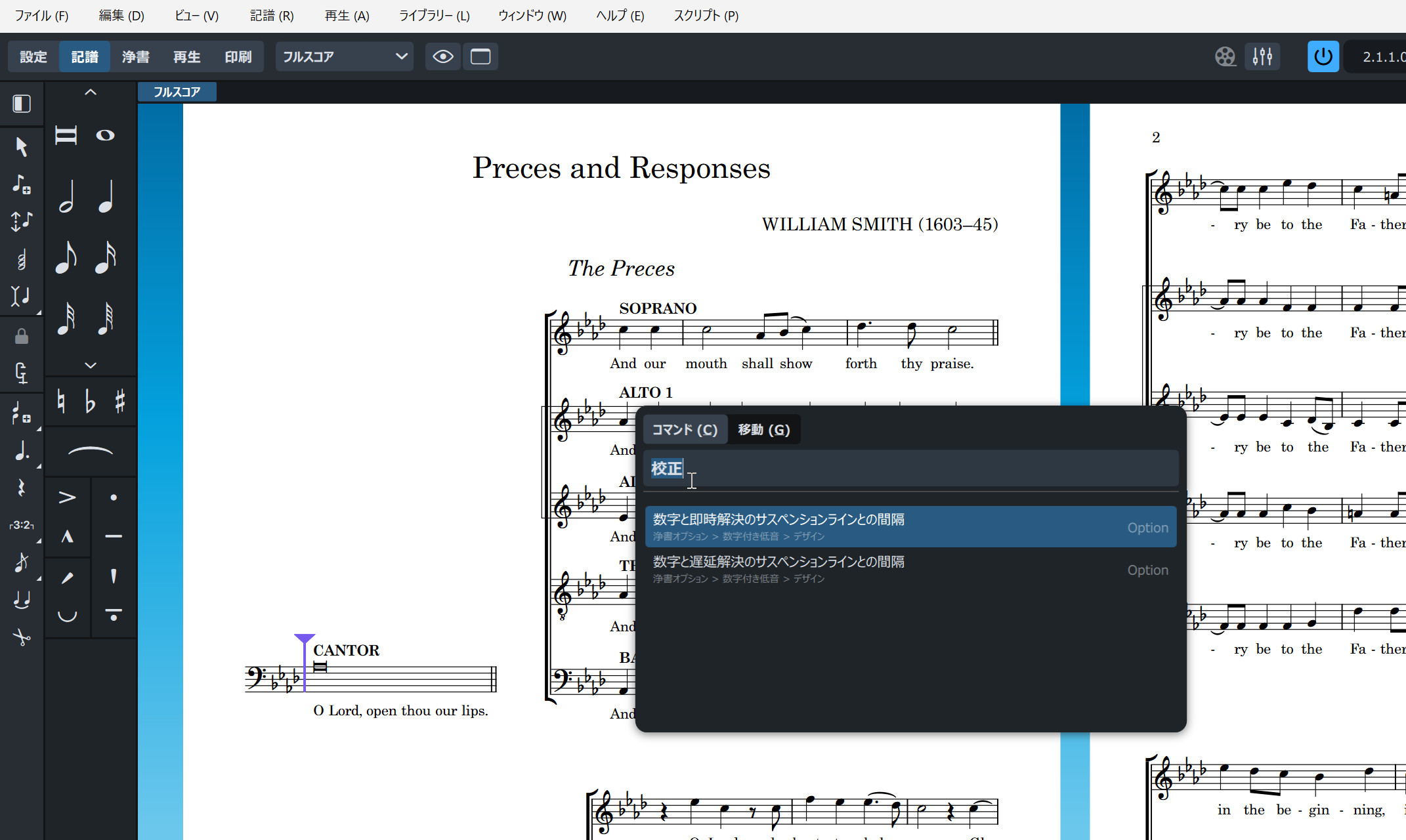Toggle rest input tool

pos(22,488)
